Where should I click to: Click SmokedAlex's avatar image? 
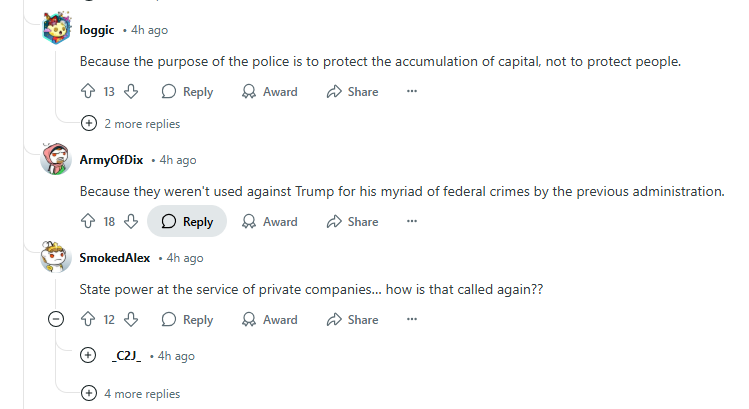pyautogui.click(x=56, y=258)
